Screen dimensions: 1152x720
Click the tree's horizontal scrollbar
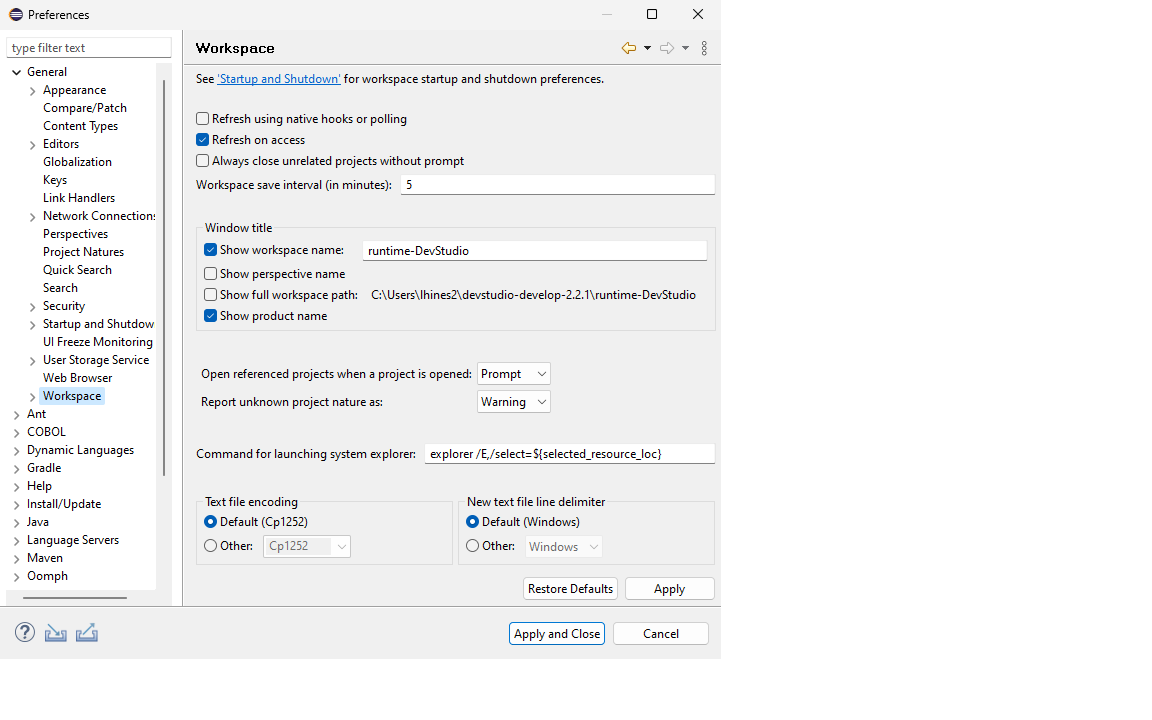75,598
